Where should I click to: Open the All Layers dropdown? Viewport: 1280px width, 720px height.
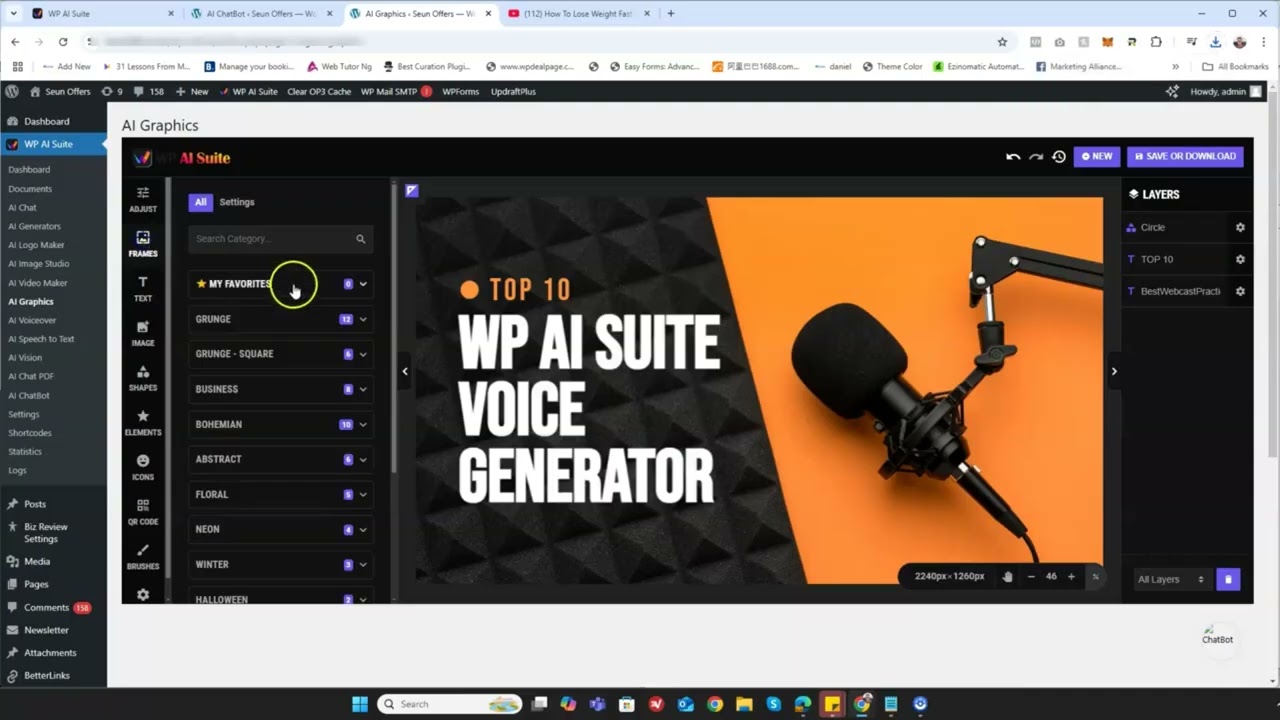pos(1171,579)
